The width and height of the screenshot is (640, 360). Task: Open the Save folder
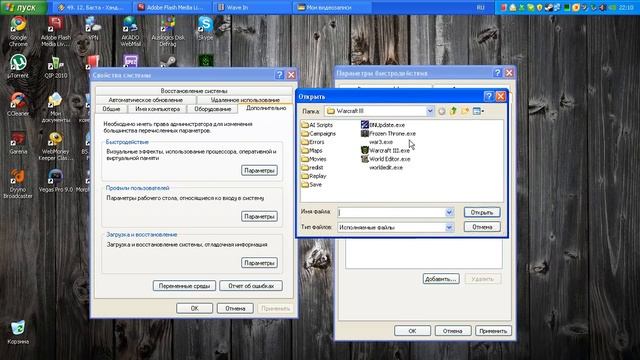click(x=311, y=185)
